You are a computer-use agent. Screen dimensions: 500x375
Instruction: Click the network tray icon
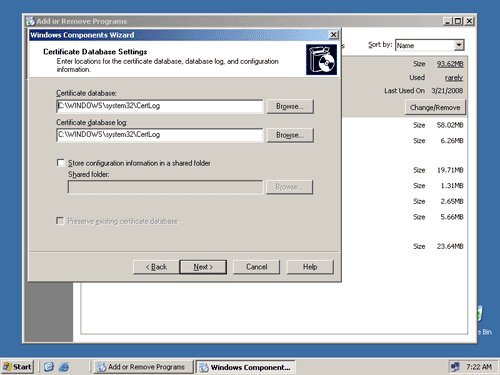point(455,367)
